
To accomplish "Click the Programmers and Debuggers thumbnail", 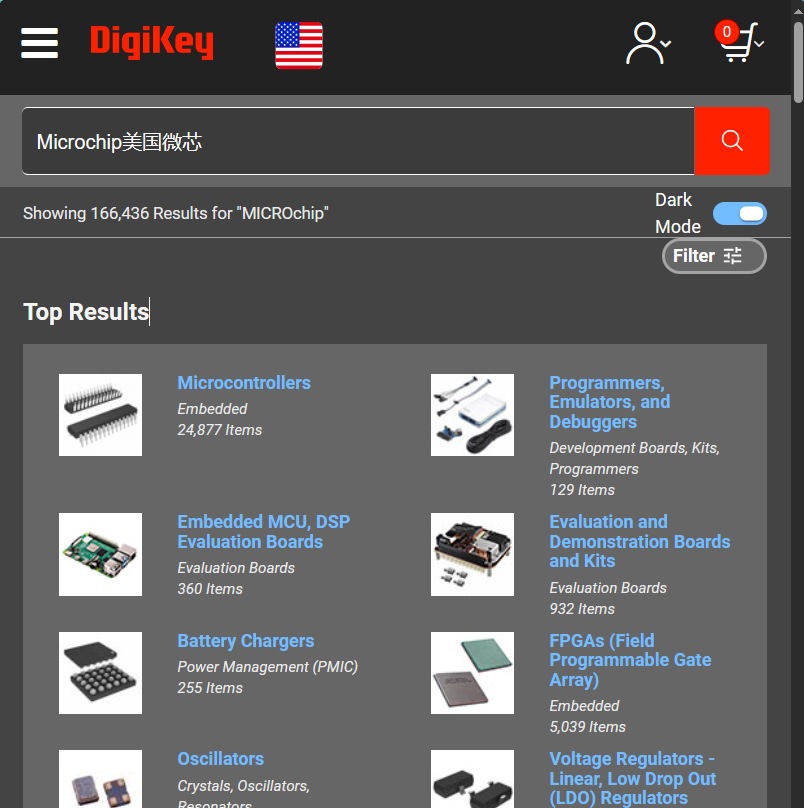I will tap(473, 415).
